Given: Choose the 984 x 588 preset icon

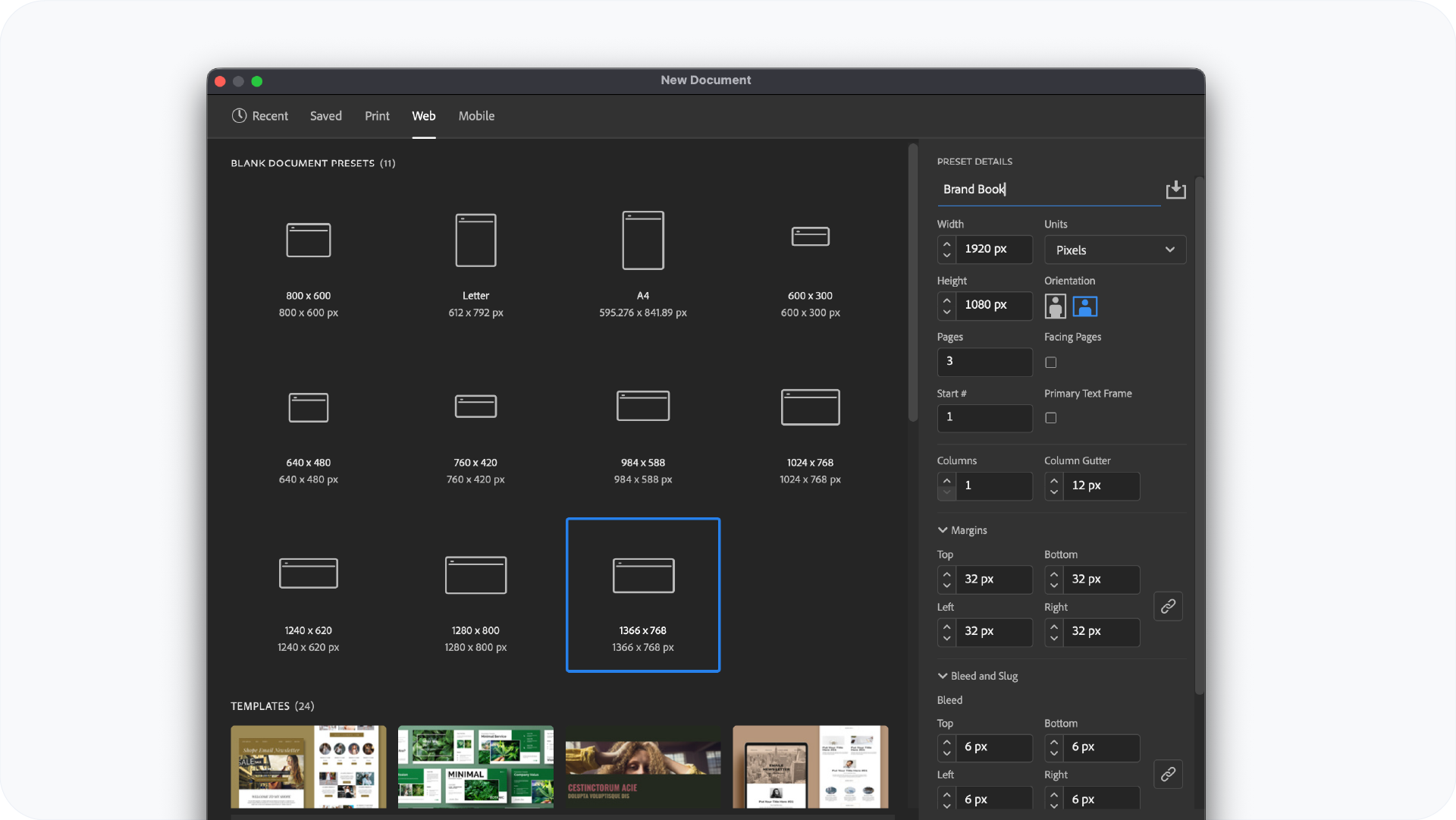Looking at the screenshot, I should [643, 406].
